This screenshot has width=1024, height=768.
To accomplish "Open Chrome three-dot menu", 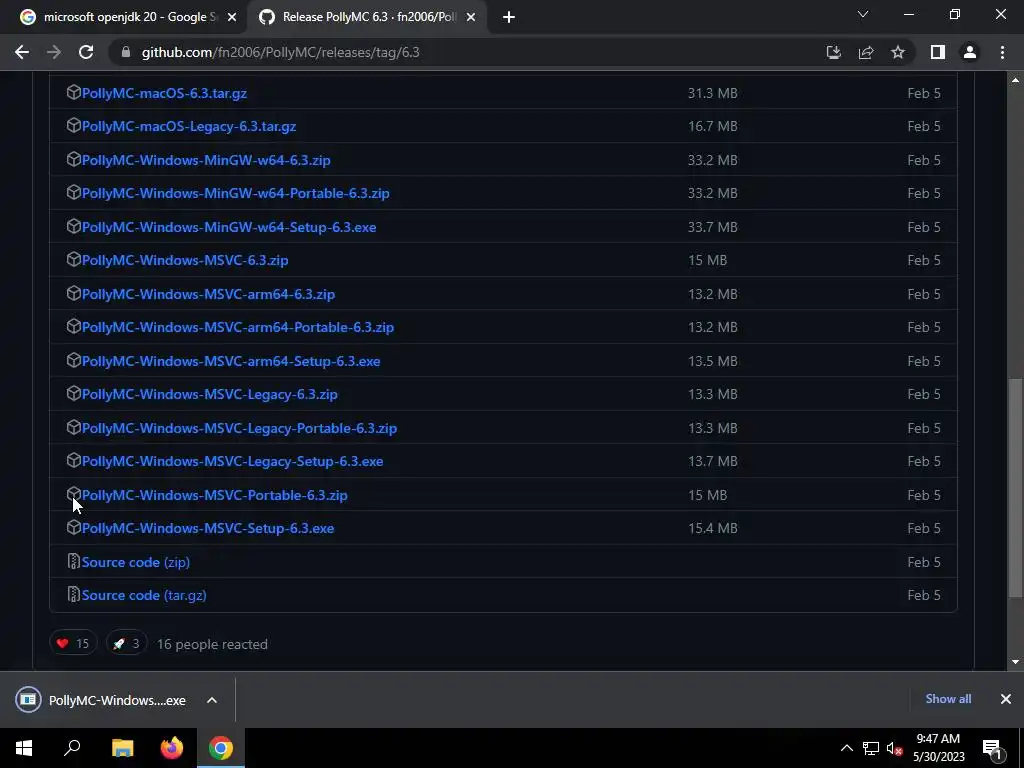I will (x=1002, y=52).
